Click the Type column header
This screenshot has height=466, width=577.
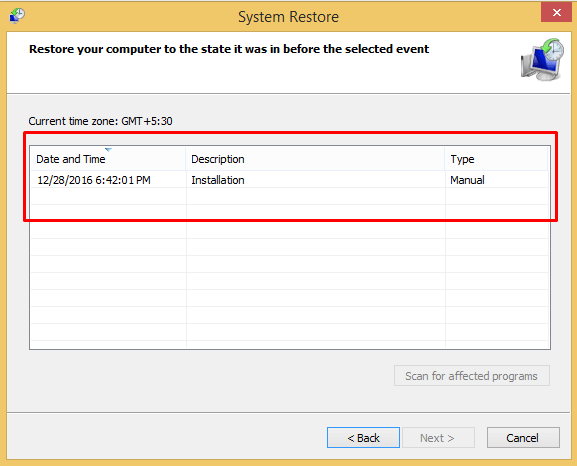point(496,159)
